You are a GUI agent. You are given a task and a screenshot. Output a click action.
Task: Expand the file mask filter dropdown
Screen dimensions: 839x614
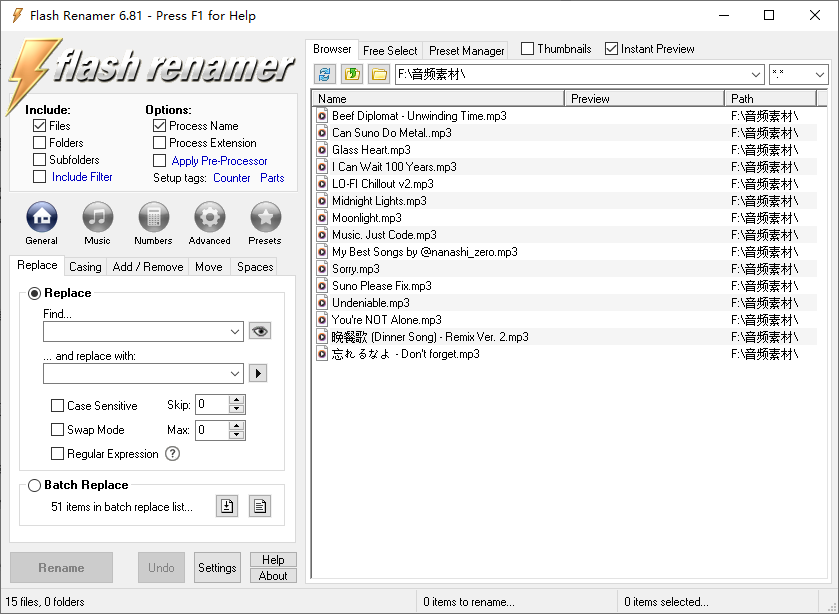(820, 75)
